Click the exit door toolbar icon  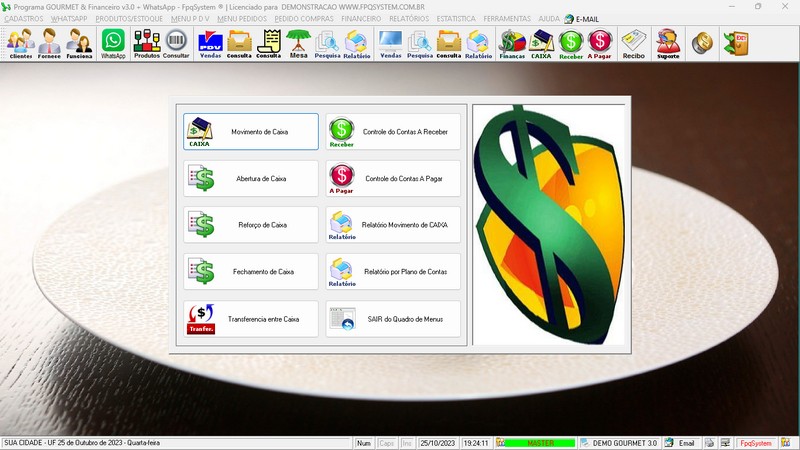pos(736,43)
